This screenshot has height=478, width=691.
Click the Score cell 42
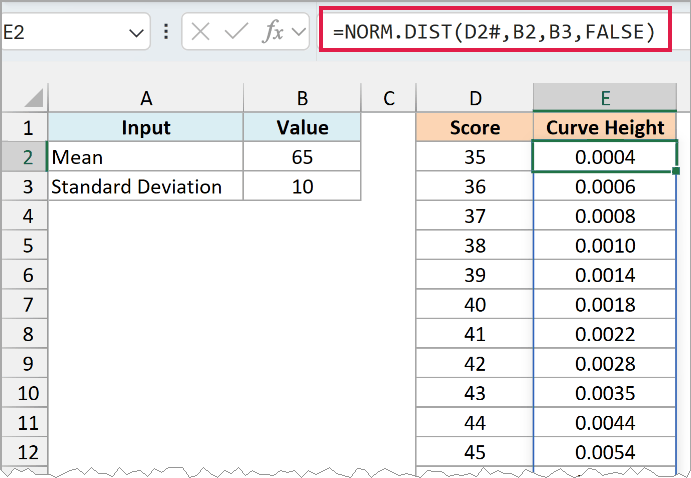pyautogui.click(x=475, y=363)
